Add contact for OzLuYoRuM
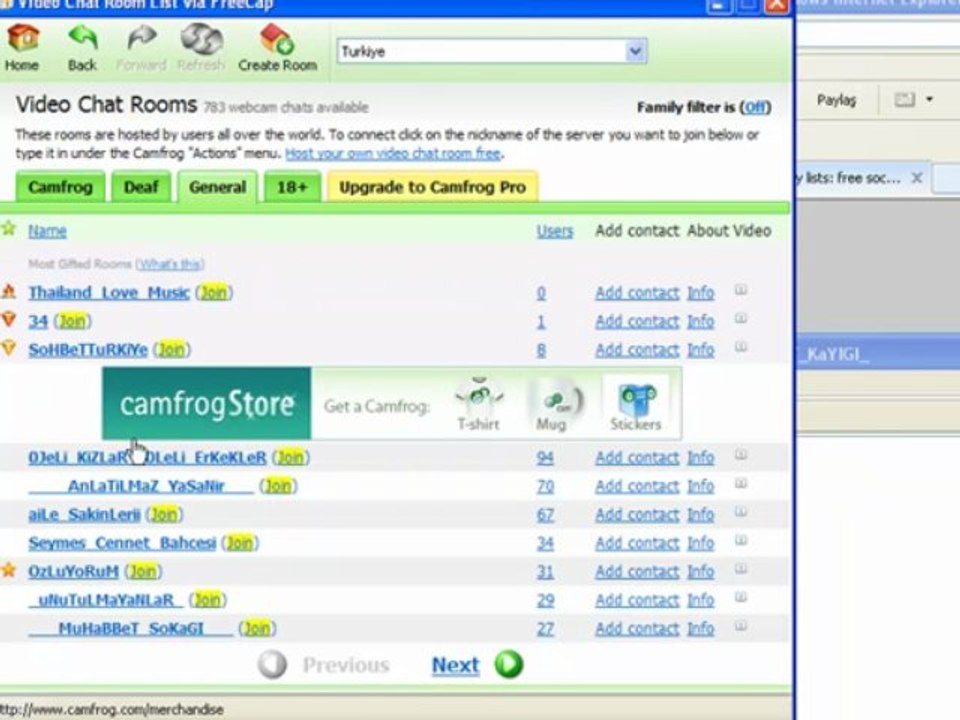The height and width of the screenshot is (720, 960). click(637, 571)
